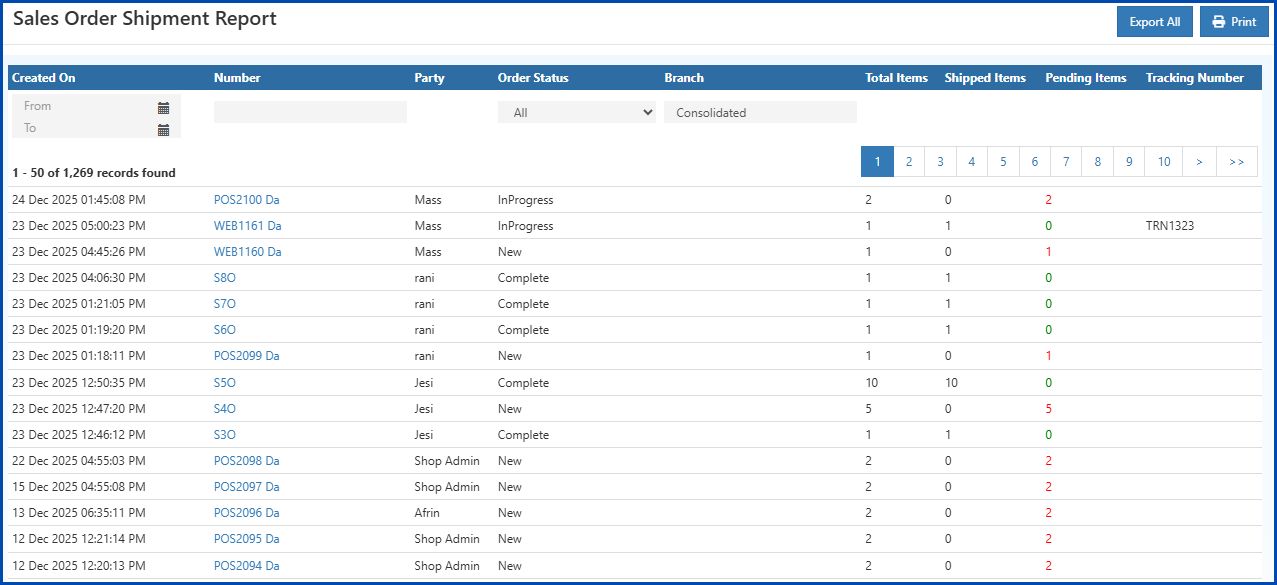Open order S3O

[x=222, y=434]
